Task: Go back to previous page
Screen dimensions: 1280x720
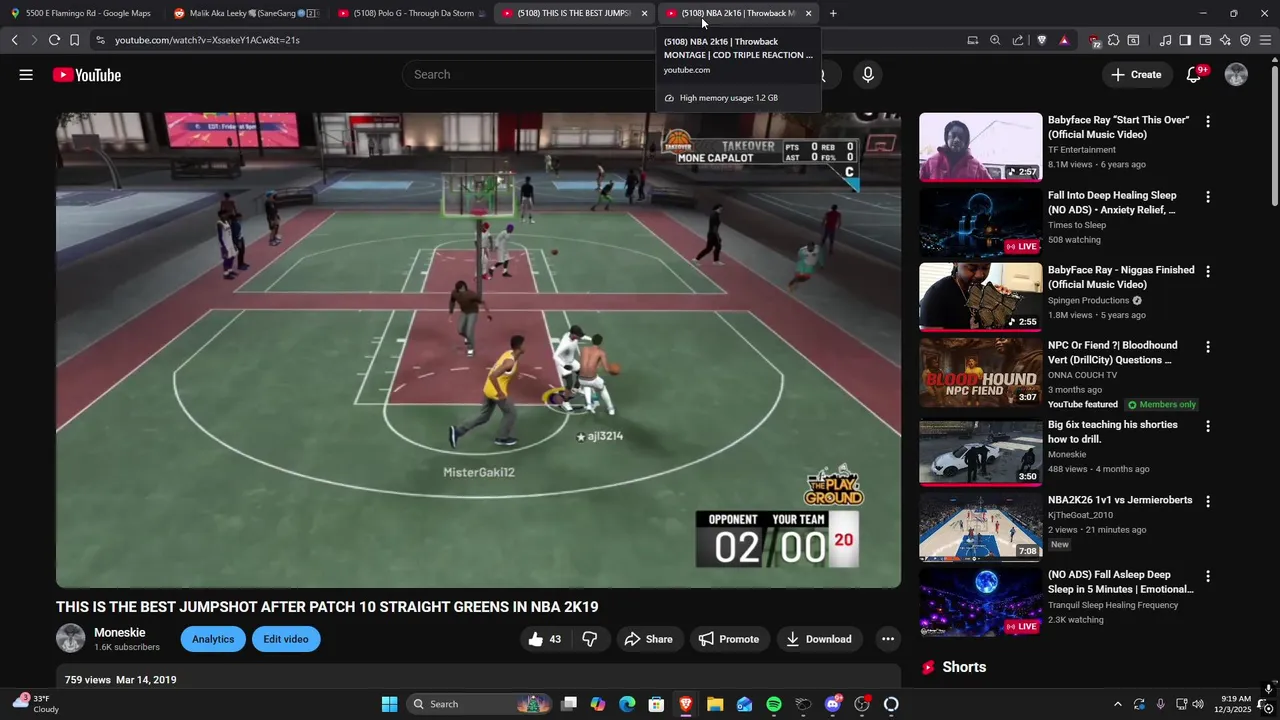Action: point(14,40)
